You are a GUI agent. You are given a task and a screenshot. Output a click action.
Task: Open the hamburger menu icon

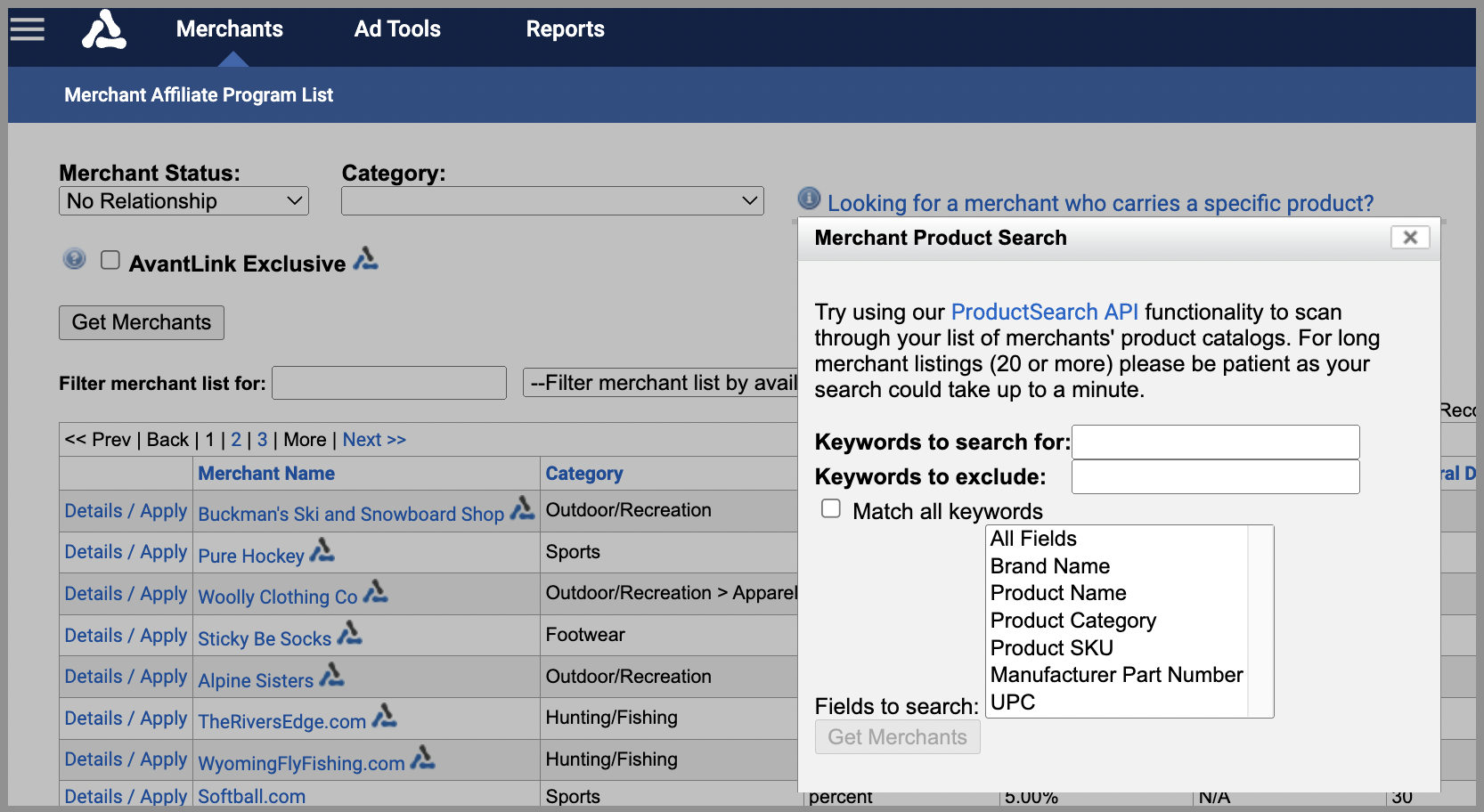pyautogui.click(x=27, y=29)
